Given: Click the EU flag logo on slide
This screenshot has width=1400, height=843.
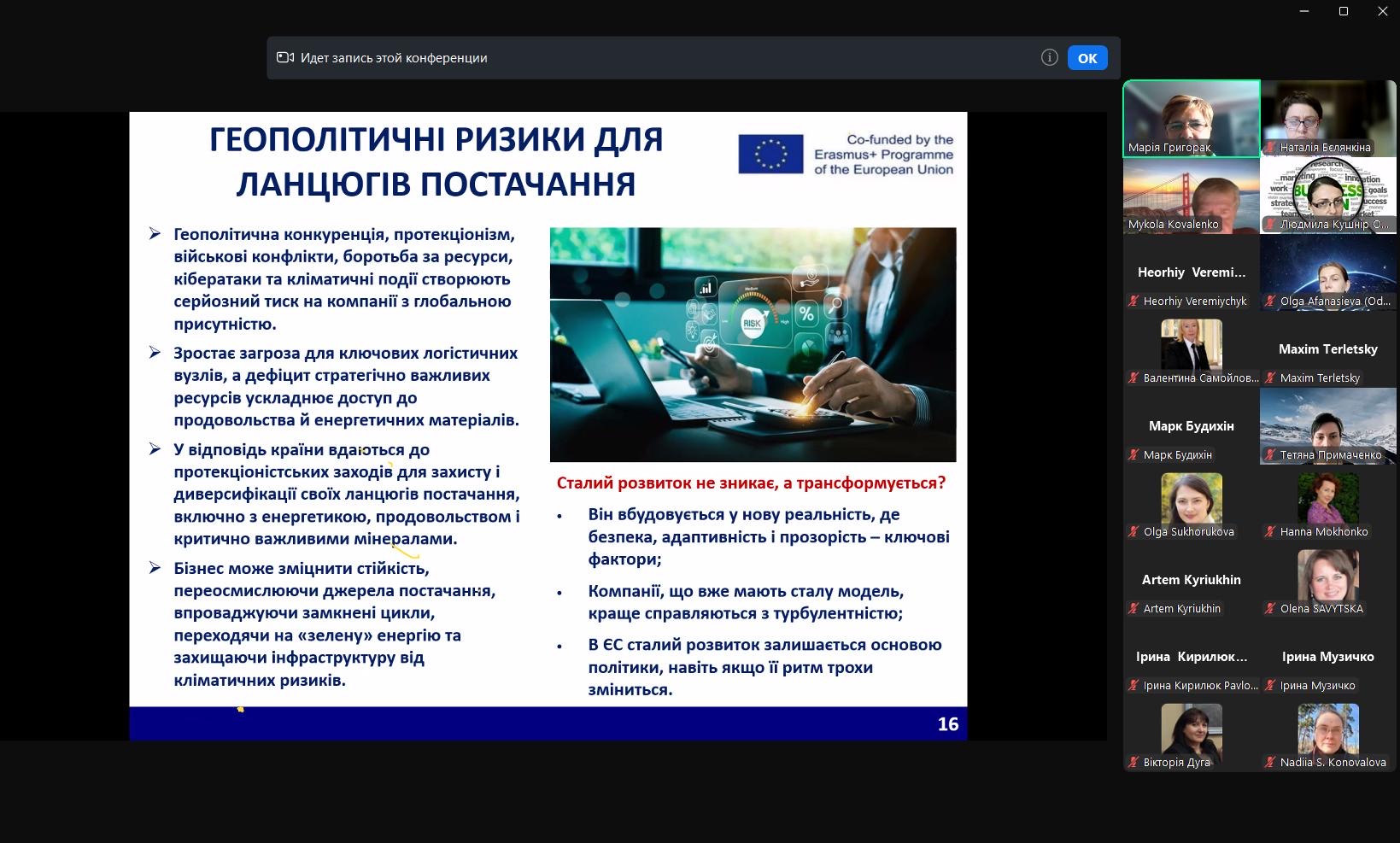Looking at the screenshot, I should coord(770,155).
